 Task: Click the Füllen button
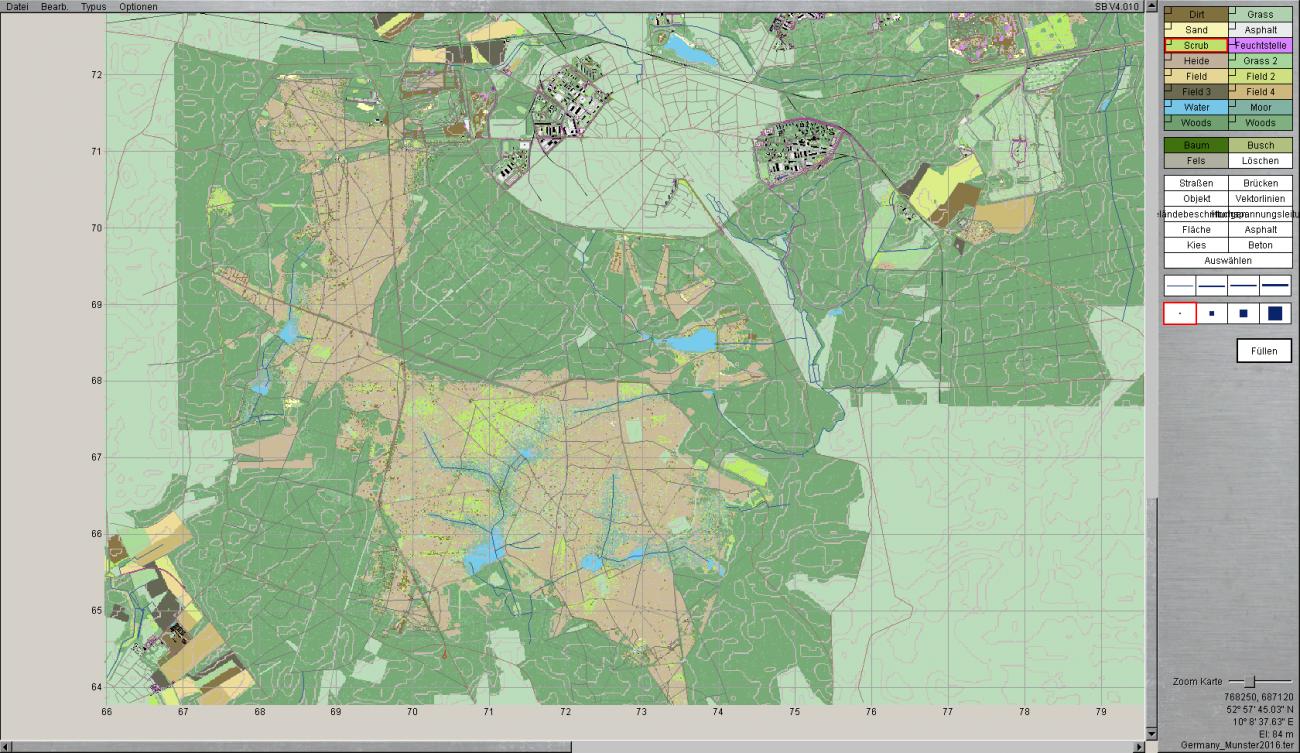pos(1263,351)
